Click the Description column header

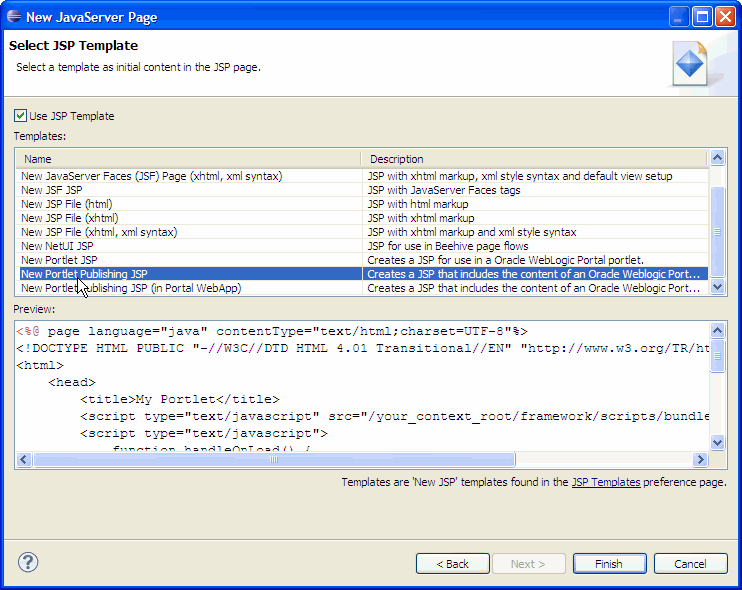534,159
